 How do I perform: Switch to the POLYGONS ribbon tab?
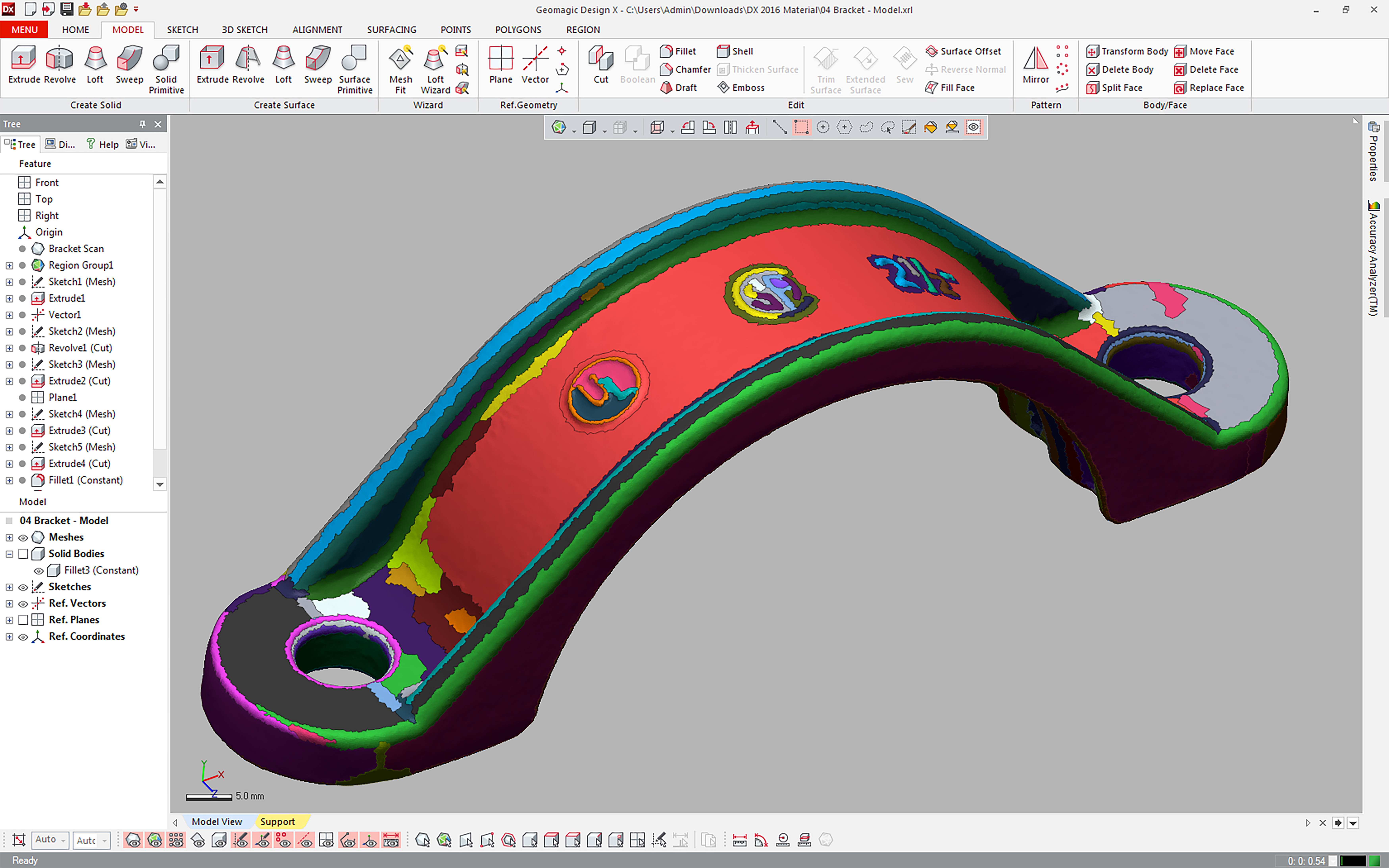point(518,30)
